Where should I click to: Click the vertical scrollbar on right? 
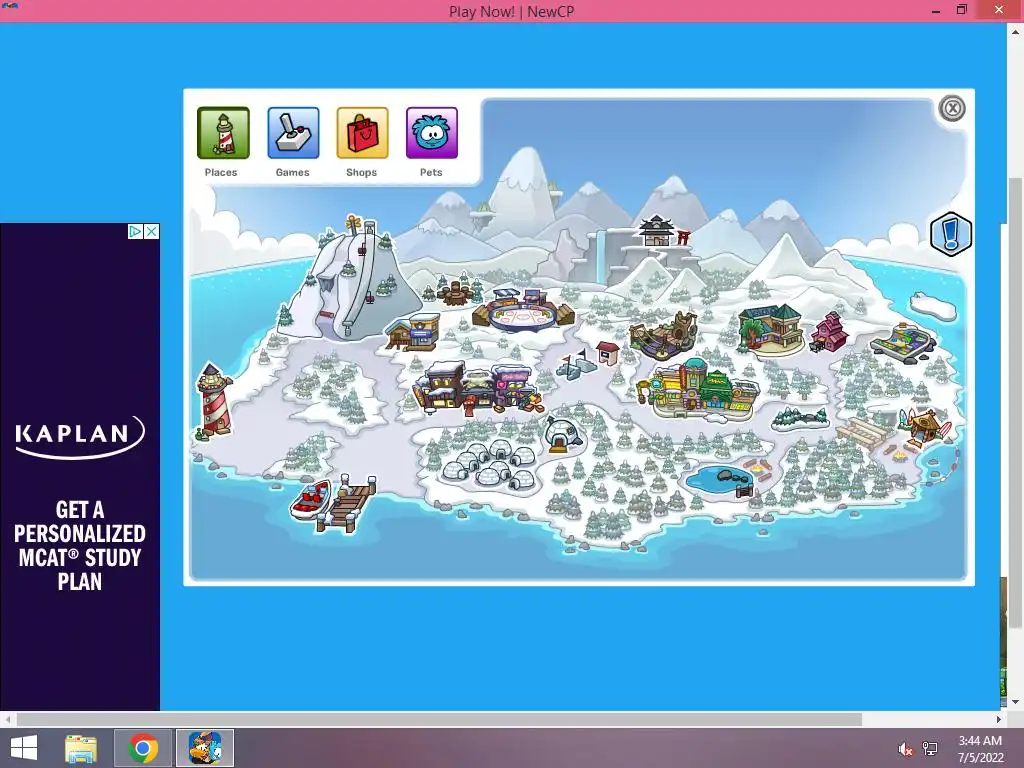tap(1015, 403)
